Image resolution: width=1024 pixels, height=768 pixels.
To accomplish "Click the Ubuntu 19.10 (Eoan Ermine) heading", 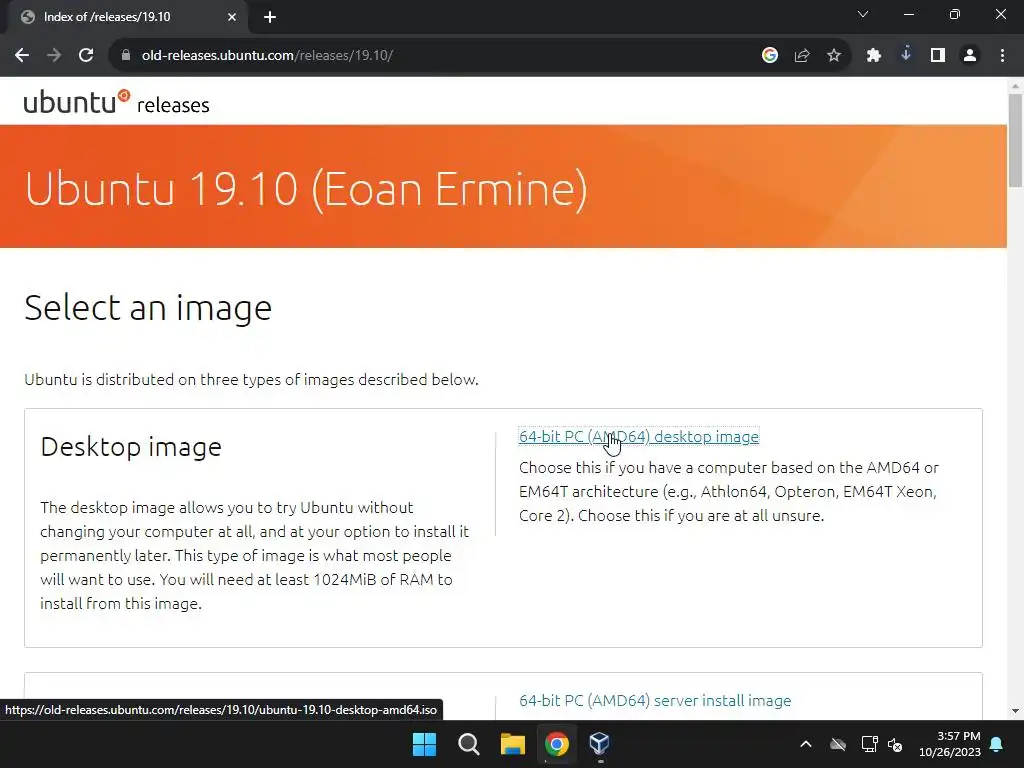I will (306, 189).
